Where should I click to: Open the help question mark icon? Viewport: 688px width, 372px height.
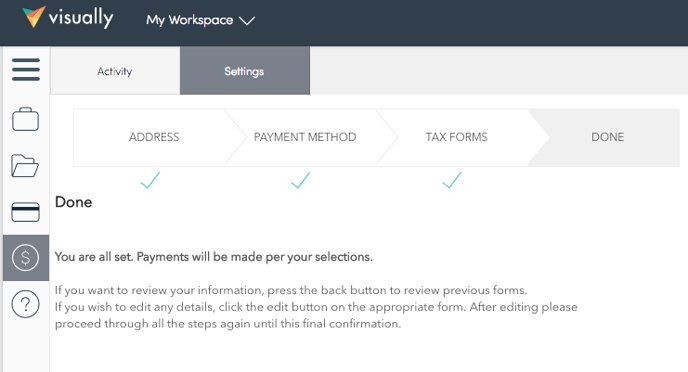pyautogui.click(x=25, y=304)
